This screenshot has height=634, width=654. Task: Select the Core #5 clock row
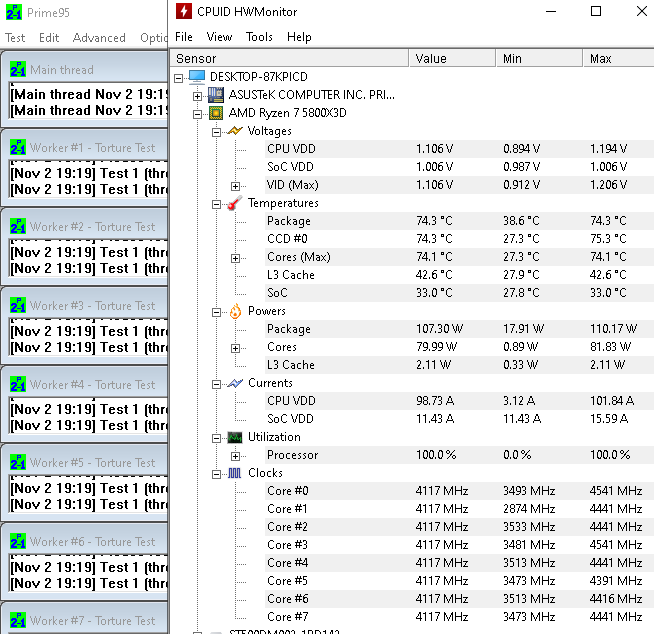pyautogui.click(x=458, y=581)
